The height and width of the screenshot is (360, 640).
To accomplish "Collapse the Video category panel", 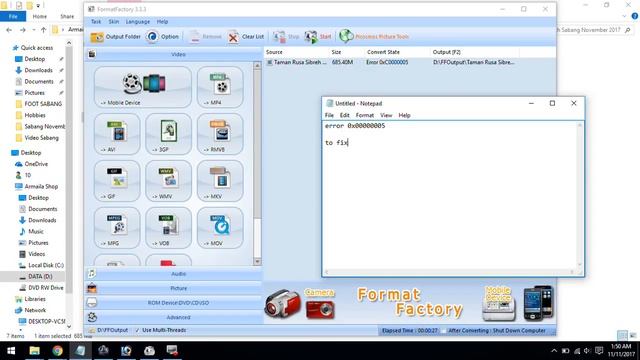I will 173,54.
